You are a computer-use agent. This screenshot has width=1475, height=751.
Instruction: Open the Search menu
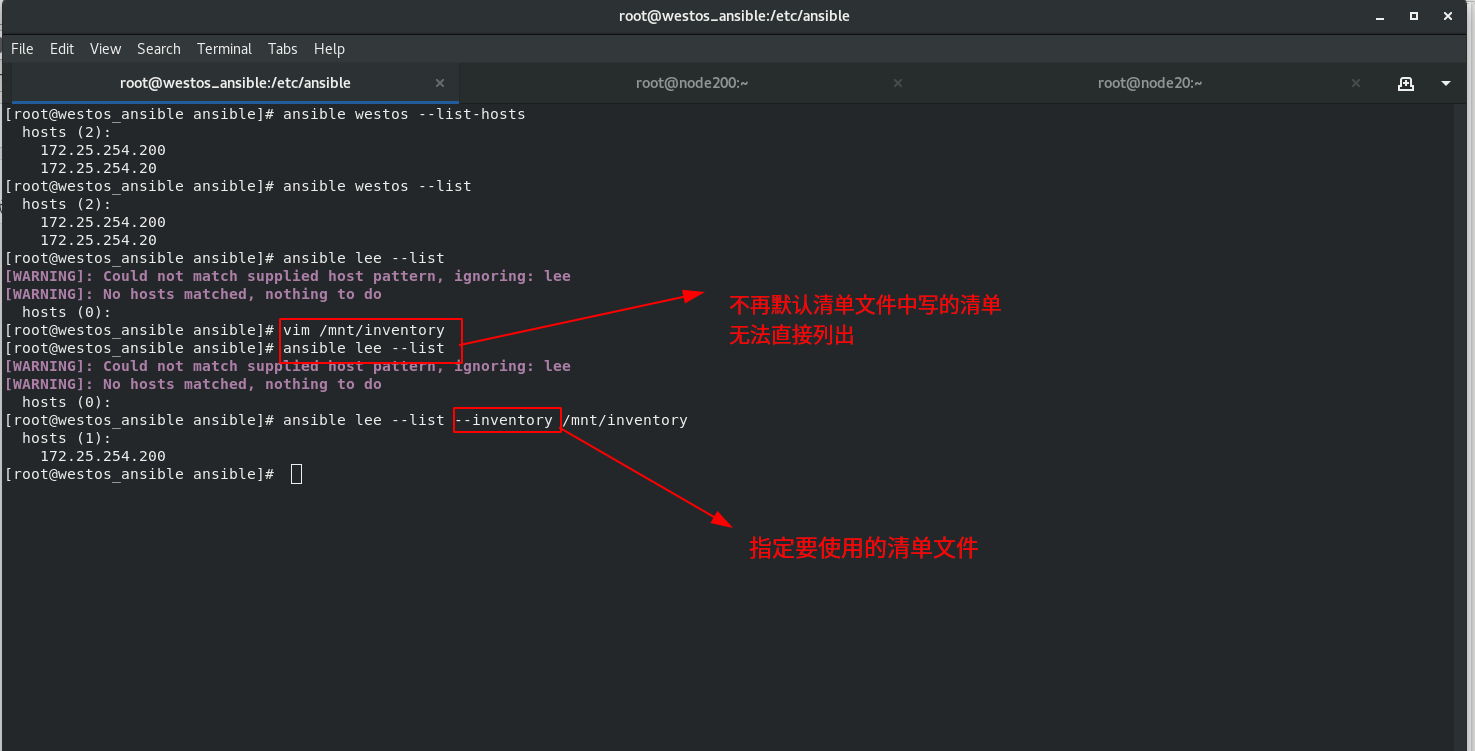click(159, 49)
